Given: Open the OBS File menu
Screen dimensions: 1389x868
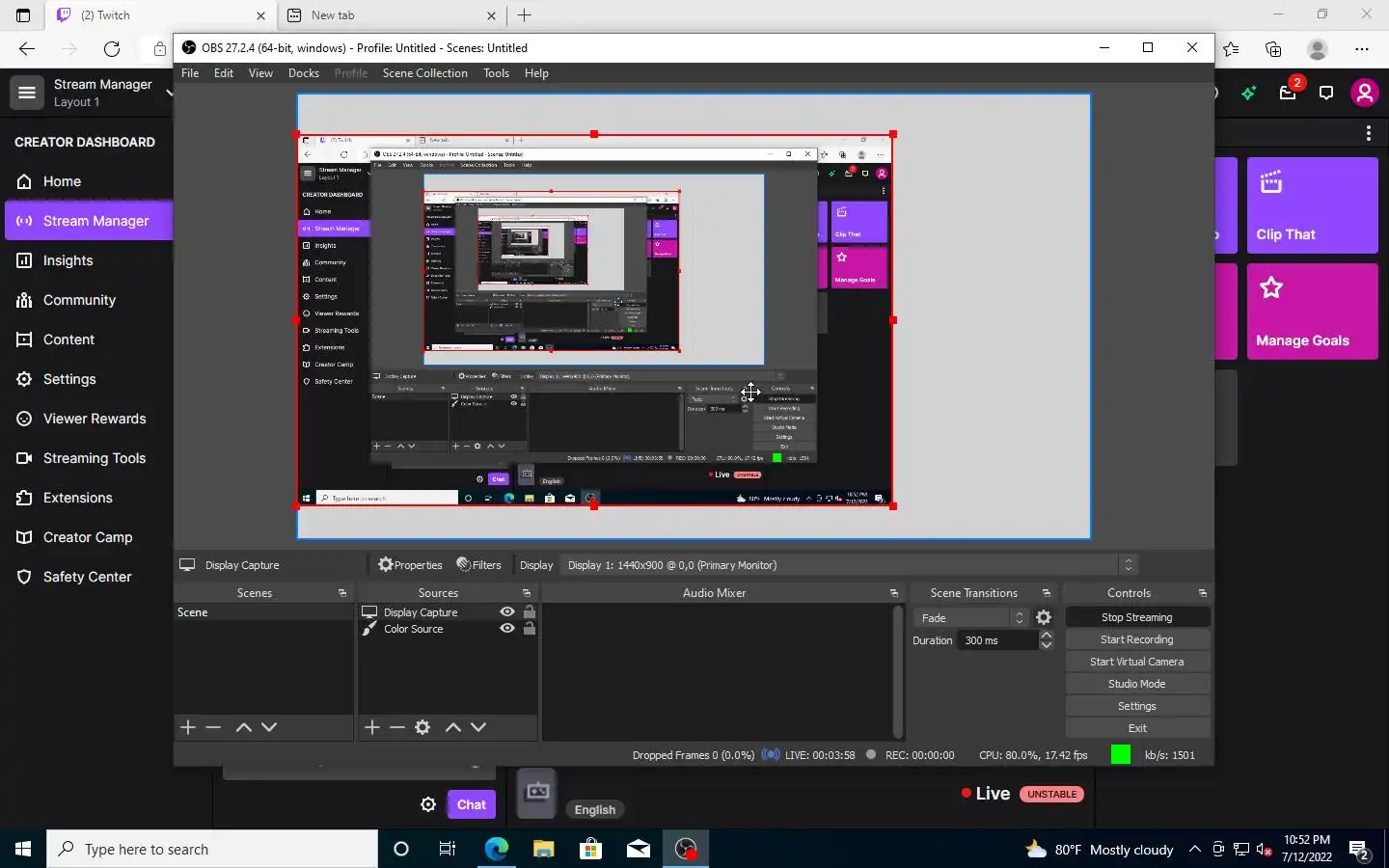Looking at the screenshot, I should (190, 73).
